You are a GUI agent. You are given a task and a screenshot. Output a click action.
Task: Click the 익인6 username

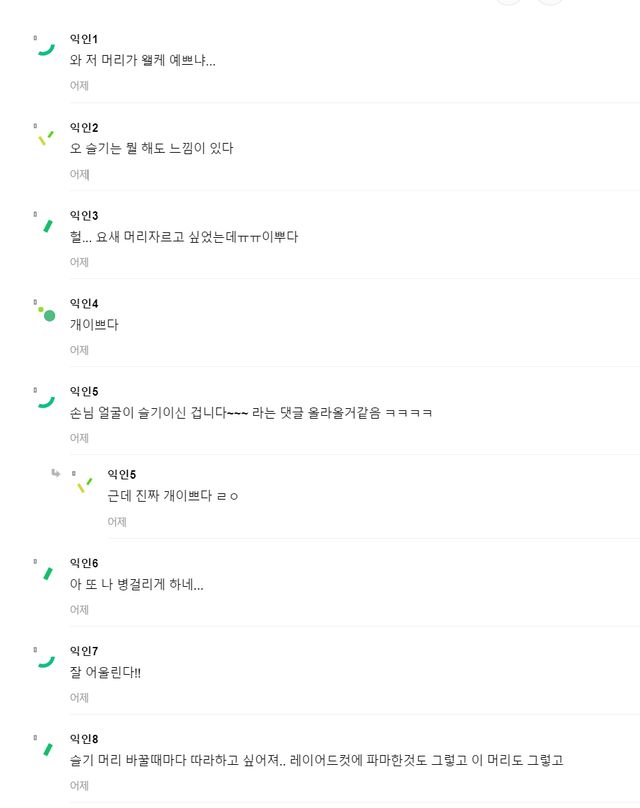(x=83, y=563)
